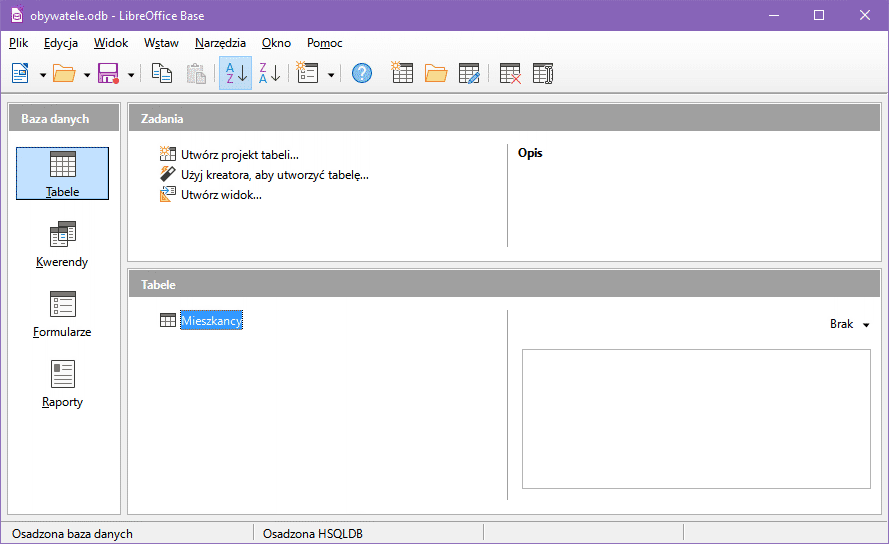
Task: Open the Brak preview mode dropdown
Action: [x=849, y=324]
